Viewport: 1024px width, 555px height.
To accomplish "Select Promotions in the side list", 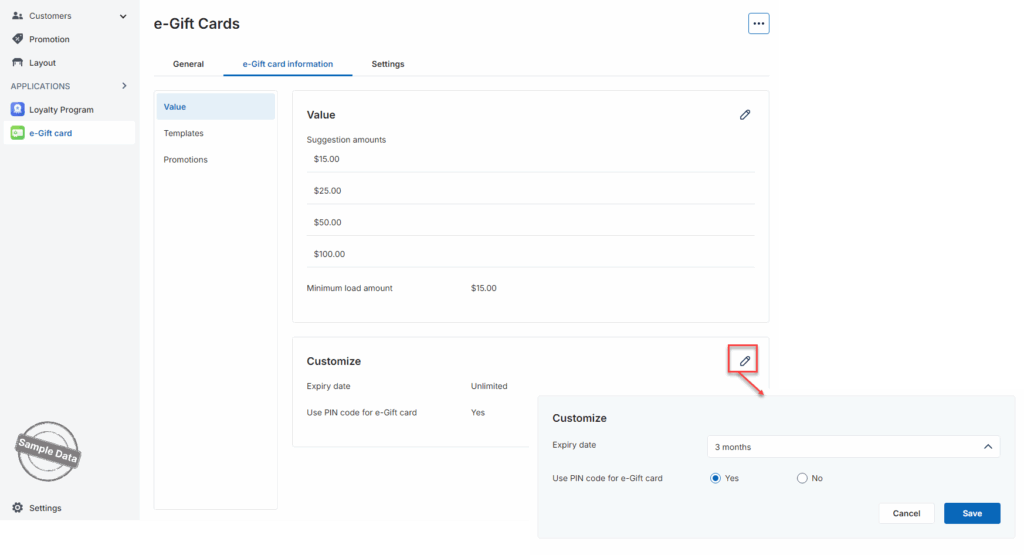I will (x=186, y=160).
